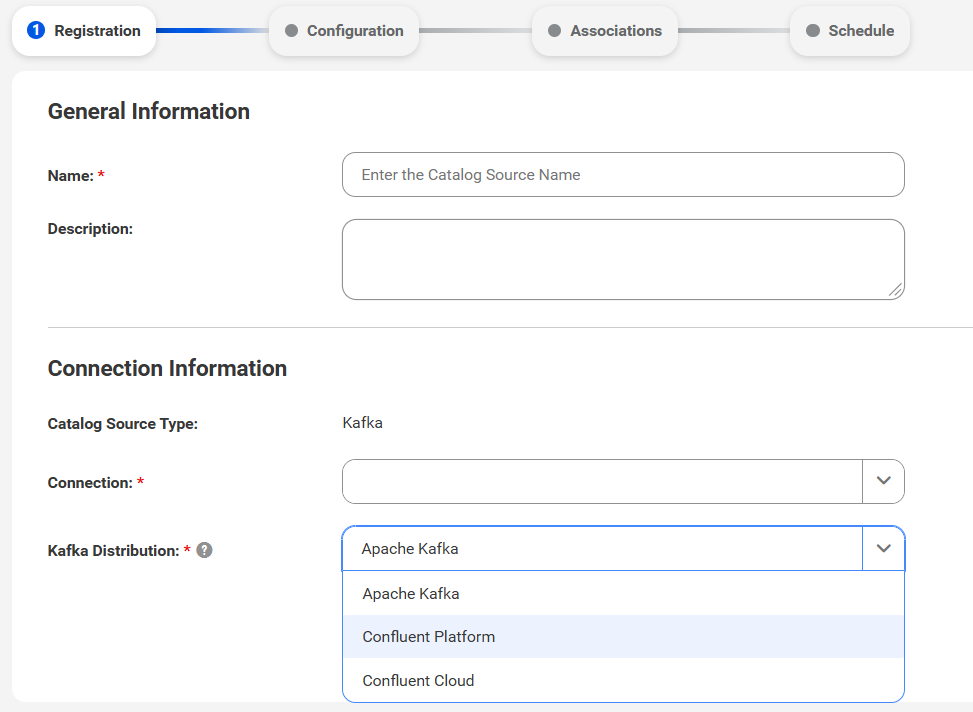Collapse the Kafka Distribution dropdown arrow
Screen dimensions: 973x712
point(884,548)
